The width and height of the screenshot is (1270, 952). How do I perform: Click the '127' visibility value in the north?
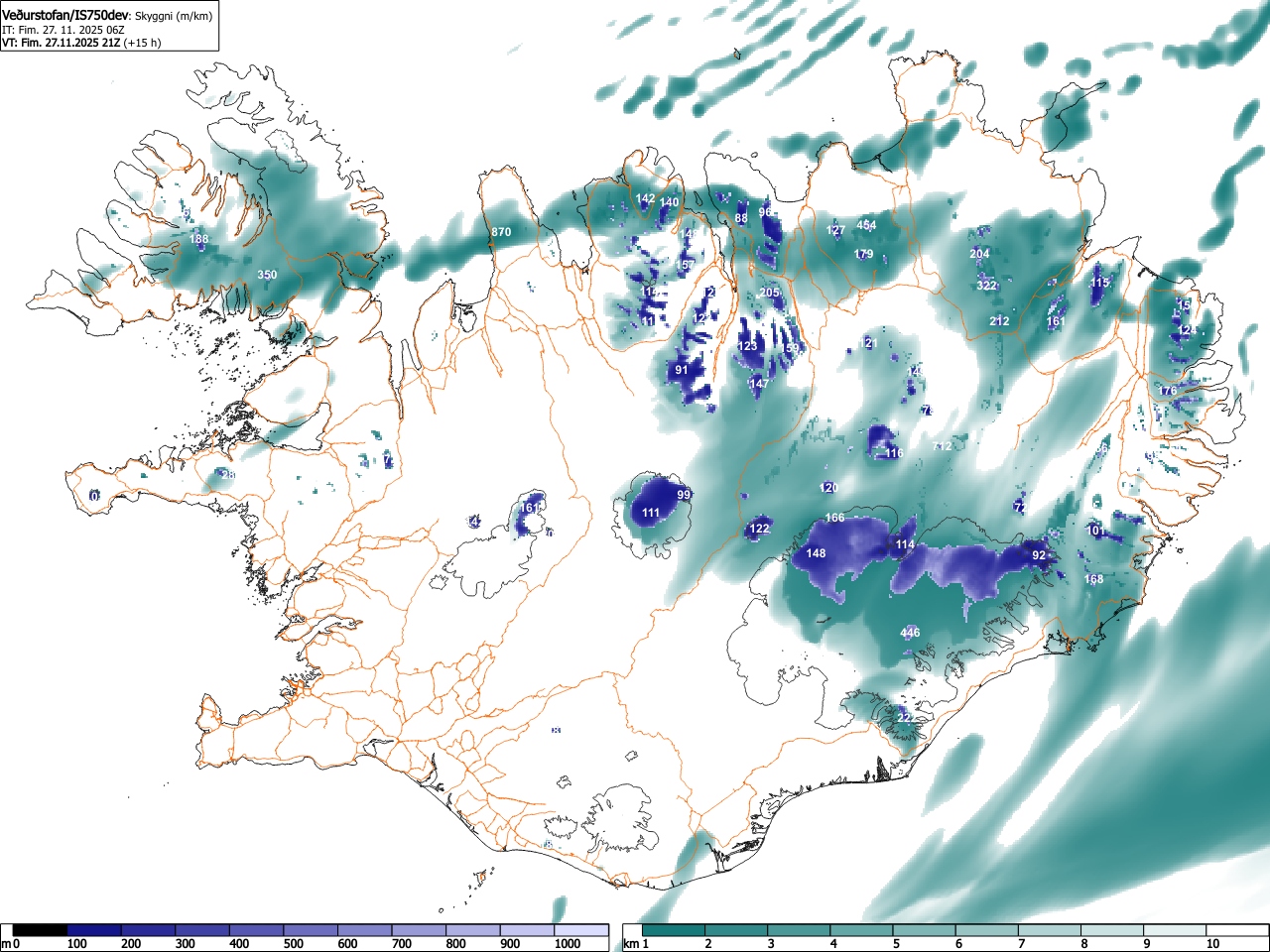[x=836, y=230]
